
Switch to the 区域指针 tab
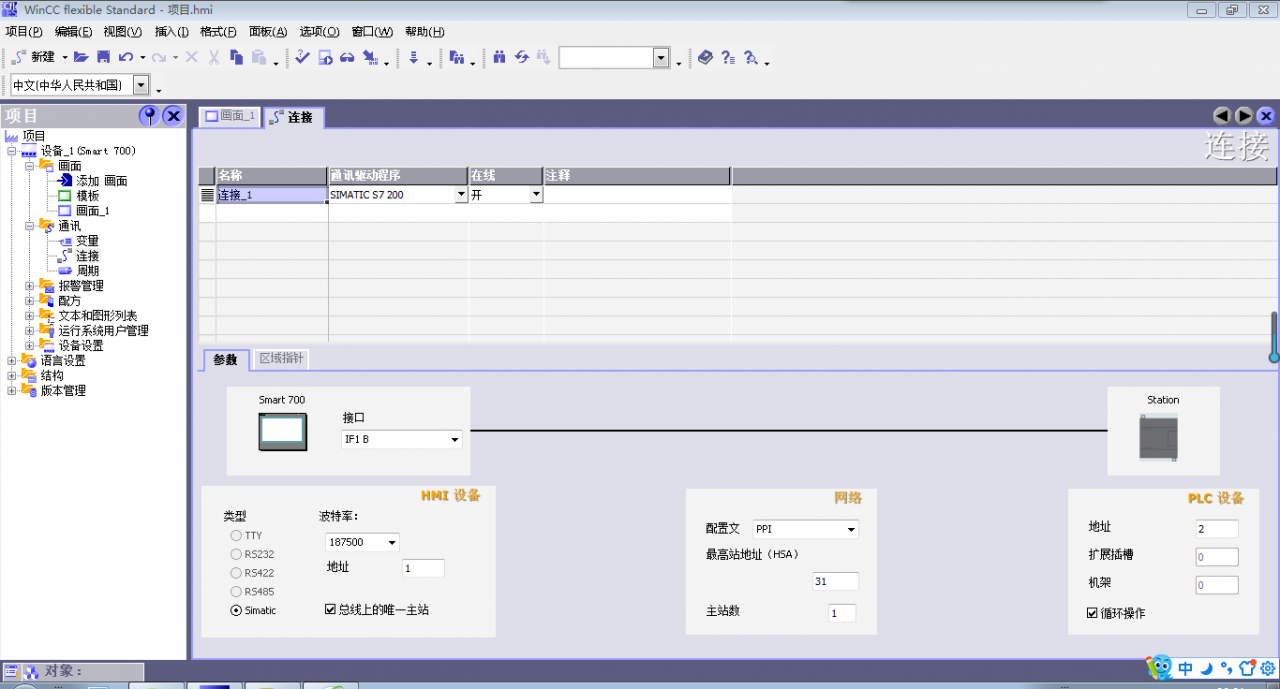click(x=281, y=358)
